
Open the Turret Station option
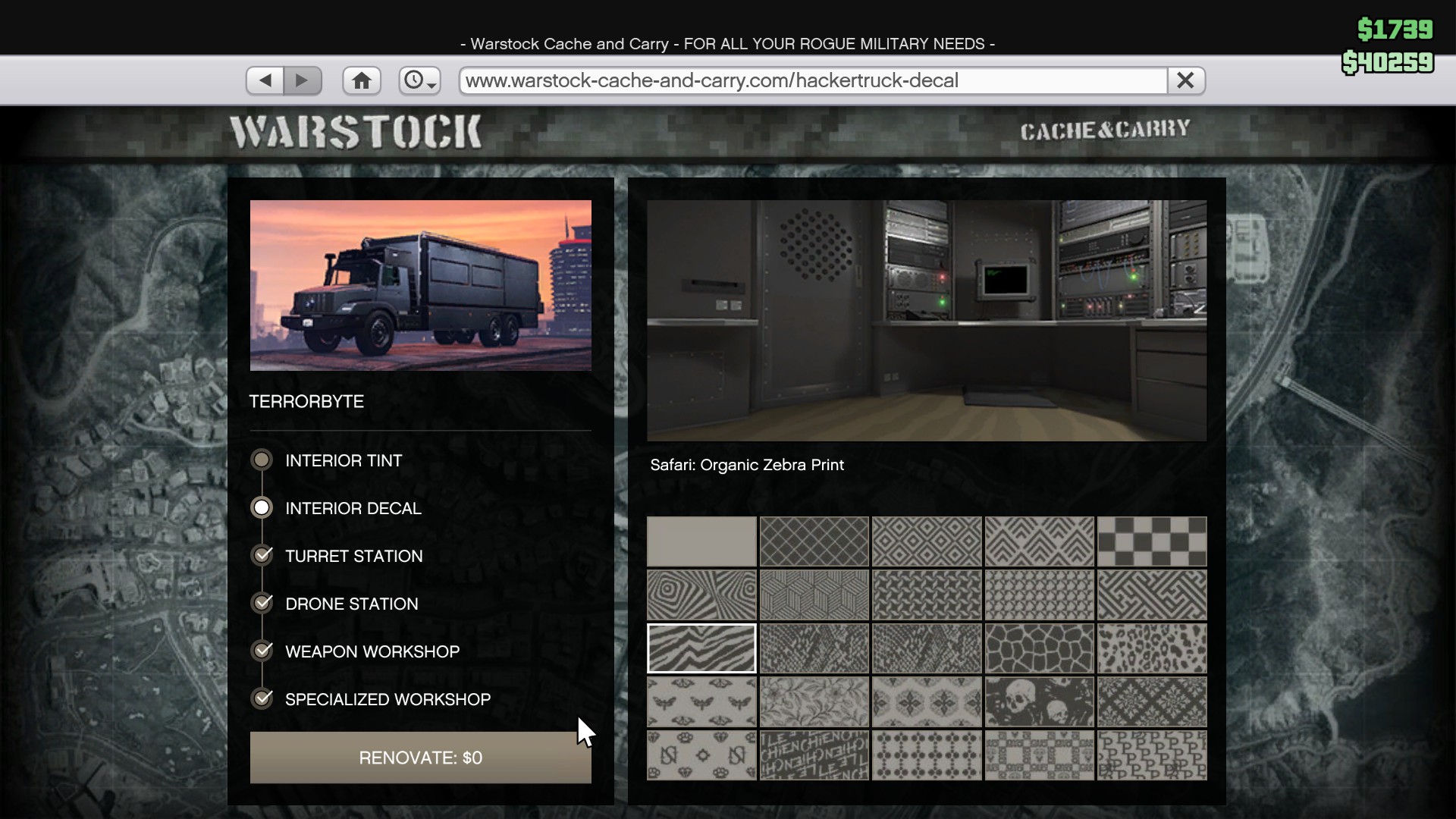[353, 556]
